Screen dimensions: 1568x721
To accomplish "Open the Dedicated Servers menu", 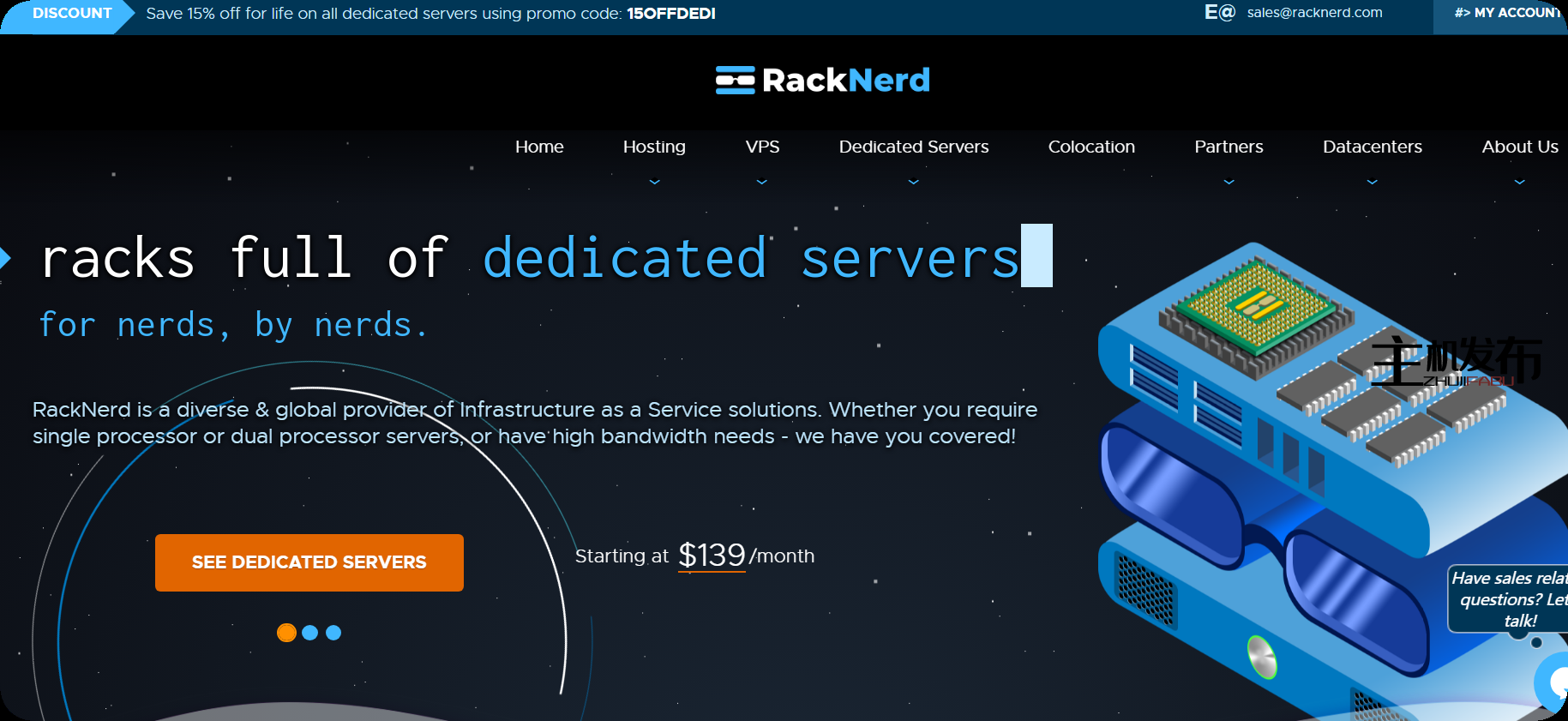I will click(914, 147).
